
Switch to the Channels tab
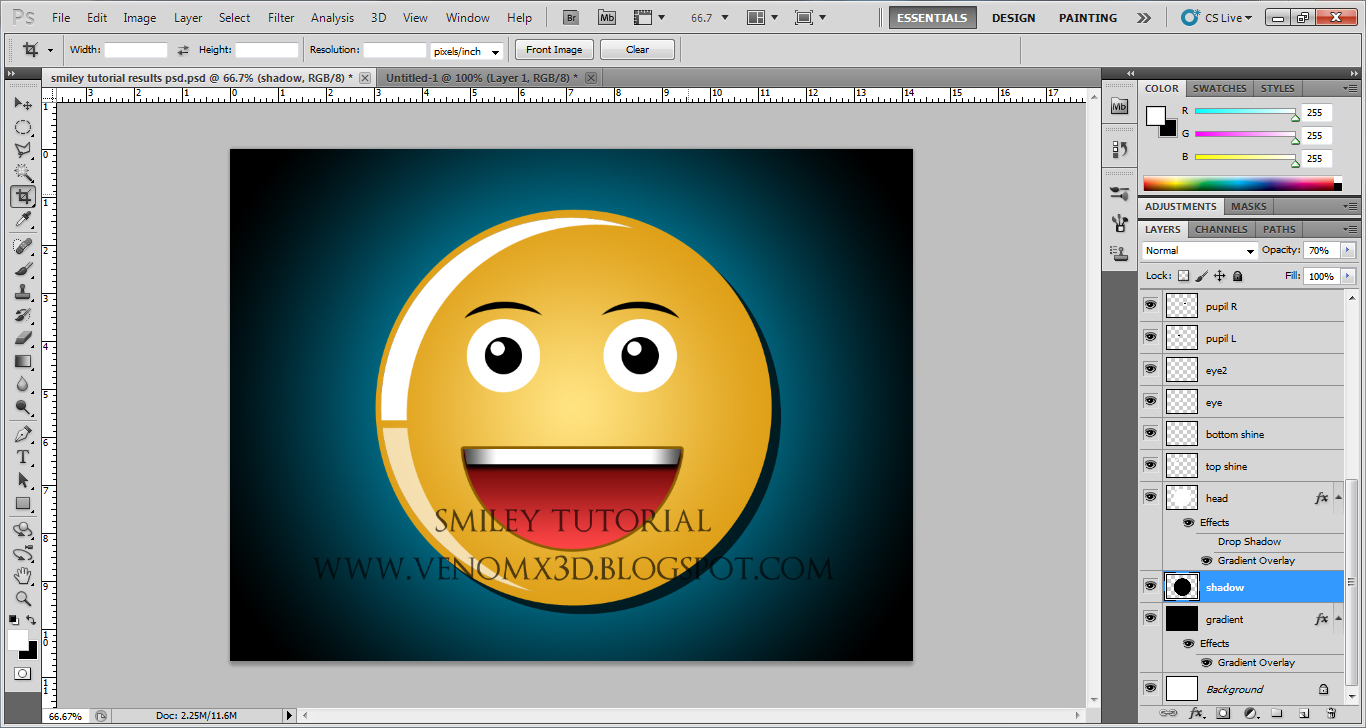click(1220, 229)
